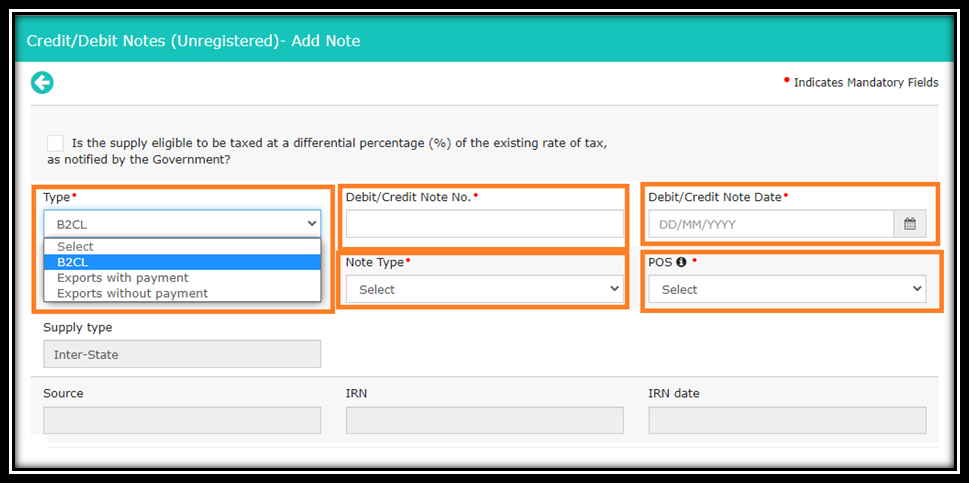The height and width of the screenshot is (483, 969).
Task: Tick the differential percentage checkbox
Action: (55, 143)
